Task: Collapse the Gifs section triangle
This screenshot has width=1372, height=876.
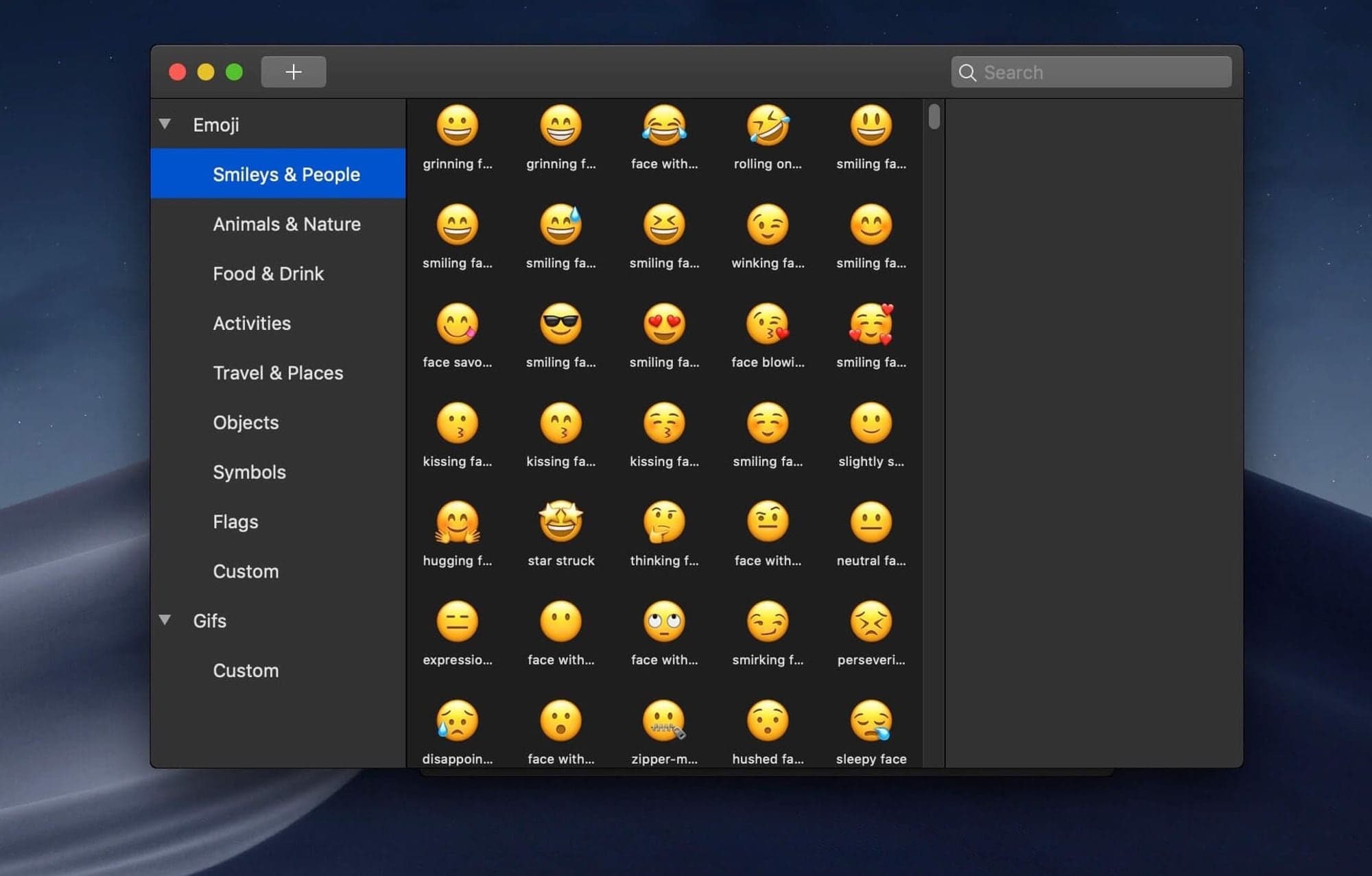Action: (x=165, y=620)
